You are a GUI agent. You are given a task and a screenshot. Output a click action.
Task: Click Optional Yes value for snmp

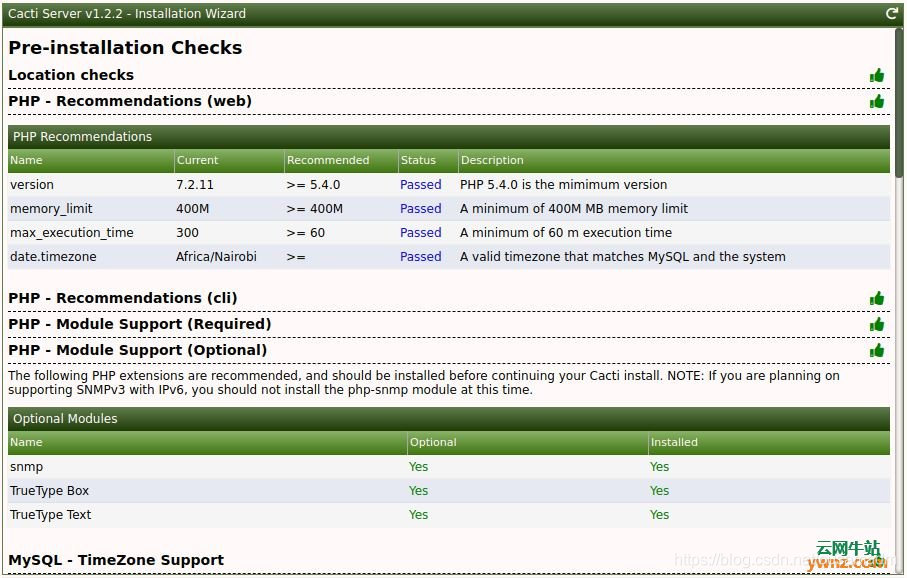click(418, 467)
